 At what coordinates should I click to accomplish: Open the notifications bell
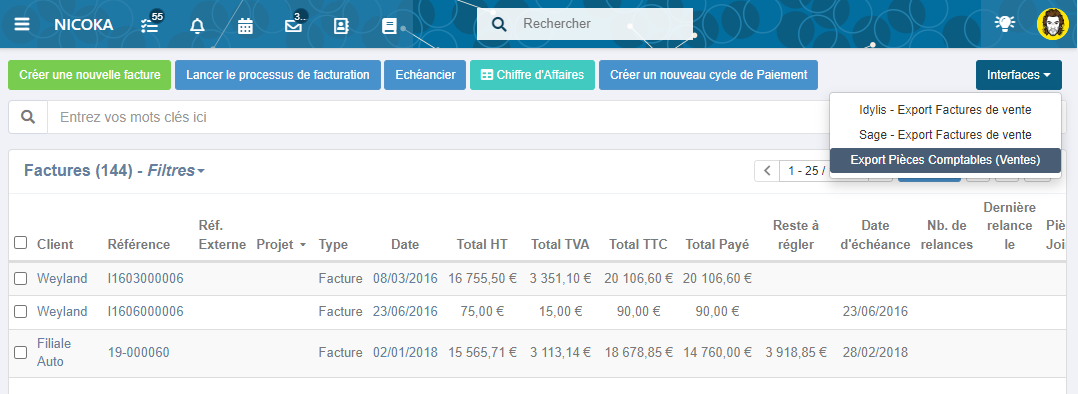pos(197,26)
